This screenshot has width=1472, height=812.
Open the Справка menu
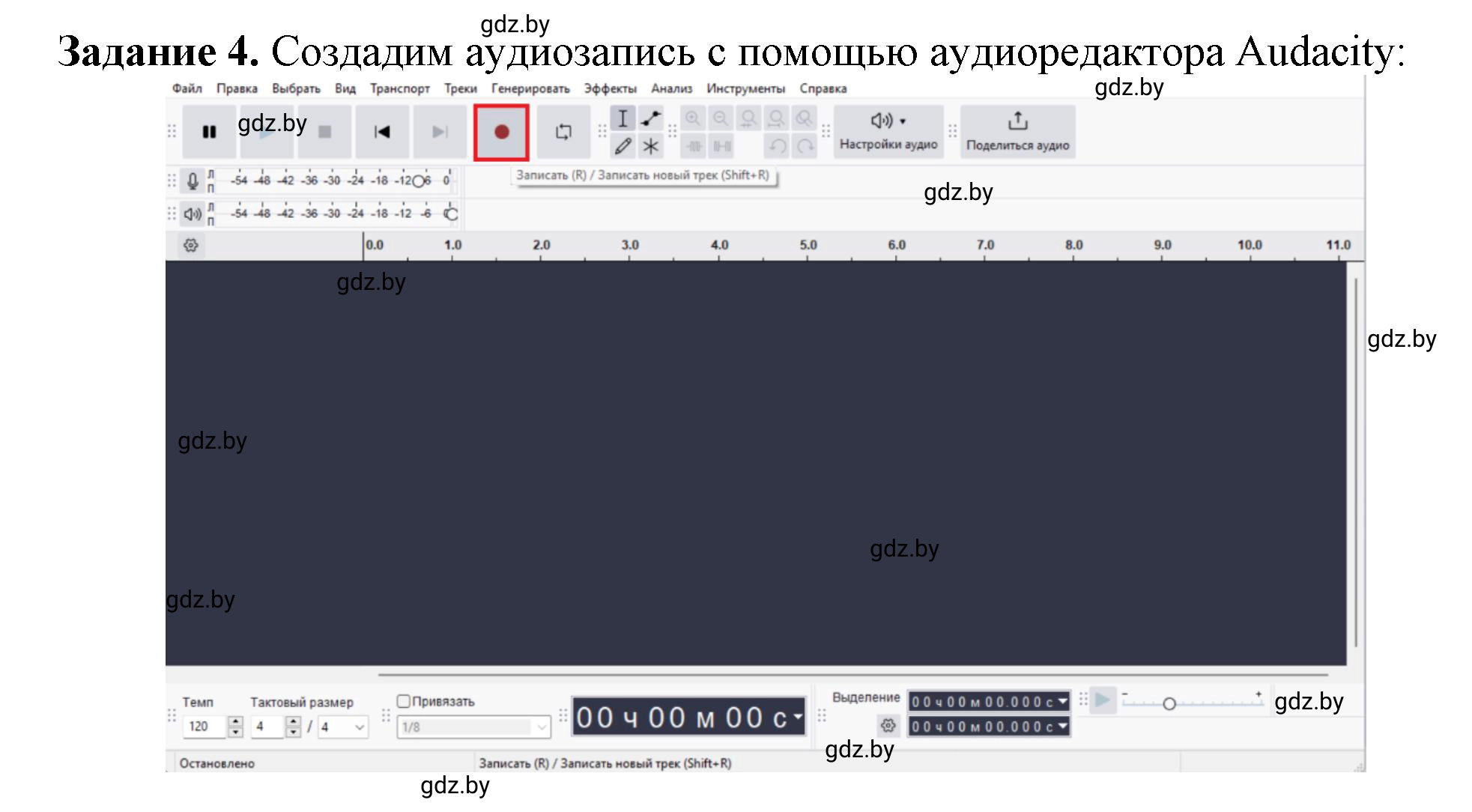(x=823, y=88)
